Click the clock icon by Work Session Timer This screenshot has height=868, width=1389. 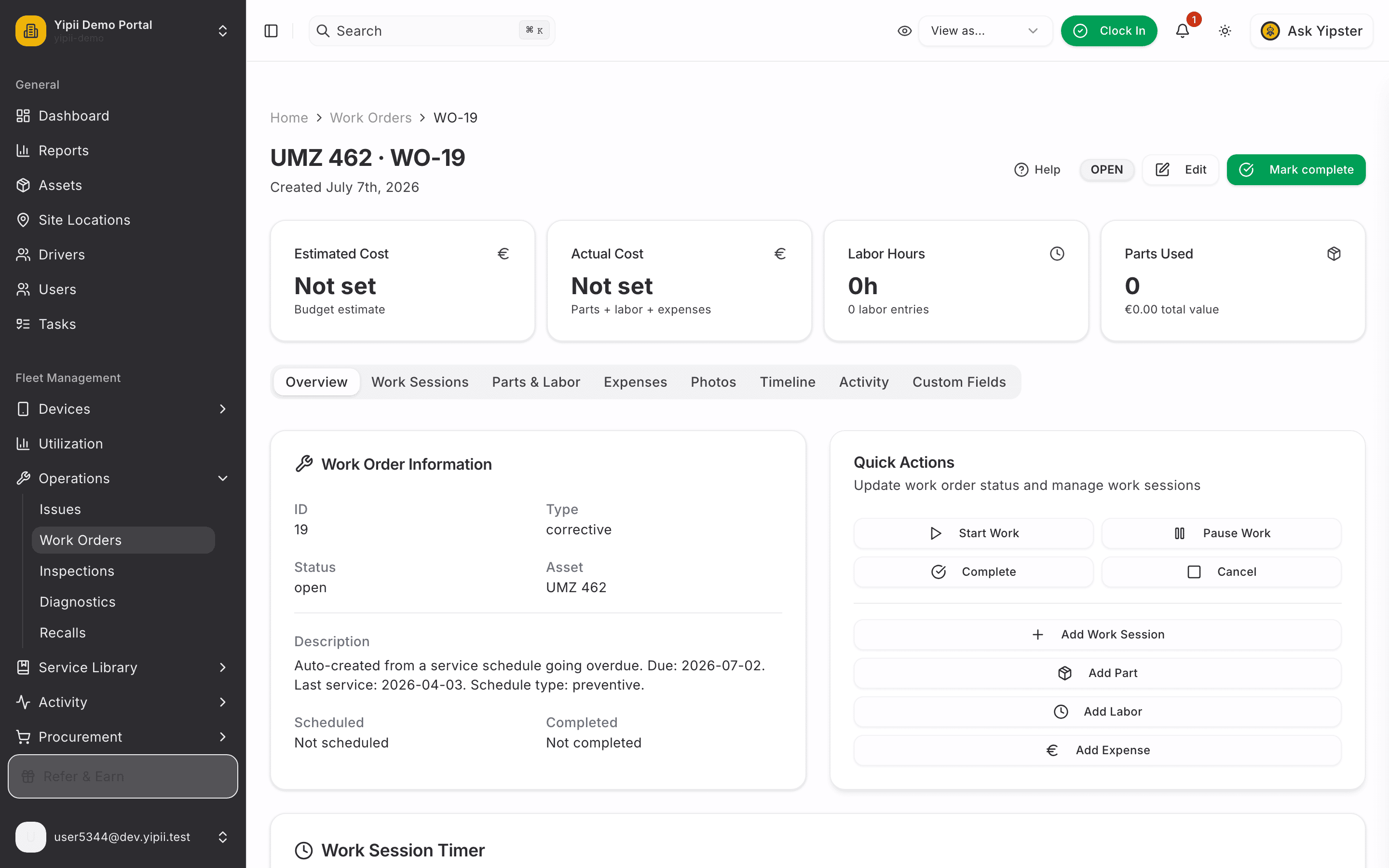click(x=304, y=850)
